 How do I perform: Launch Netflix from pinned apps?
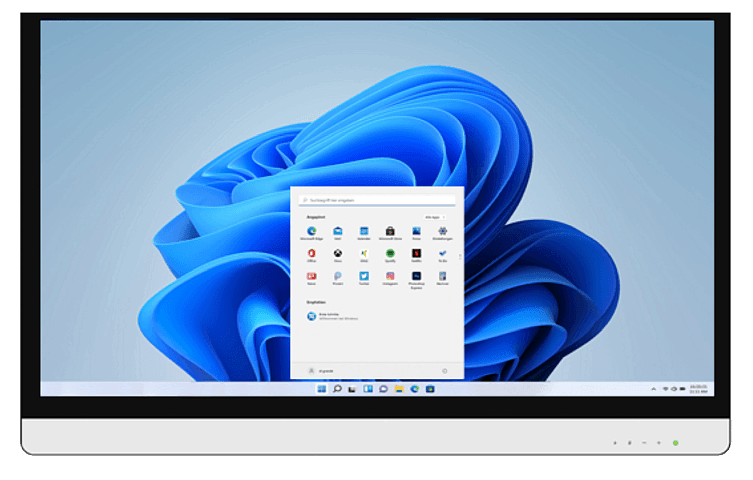[416, 255]
